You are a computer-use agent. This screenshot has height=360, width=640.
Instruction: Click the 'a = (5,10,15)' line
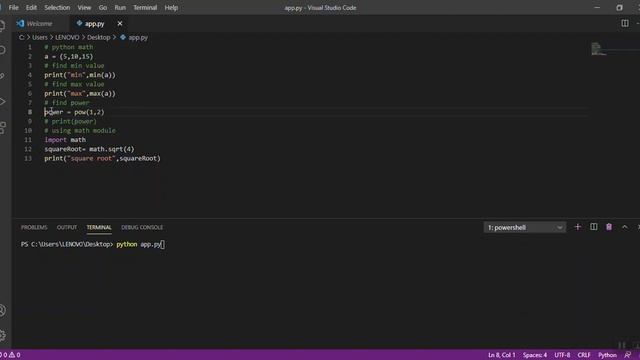pyautogui.click(x=69, y=56)
